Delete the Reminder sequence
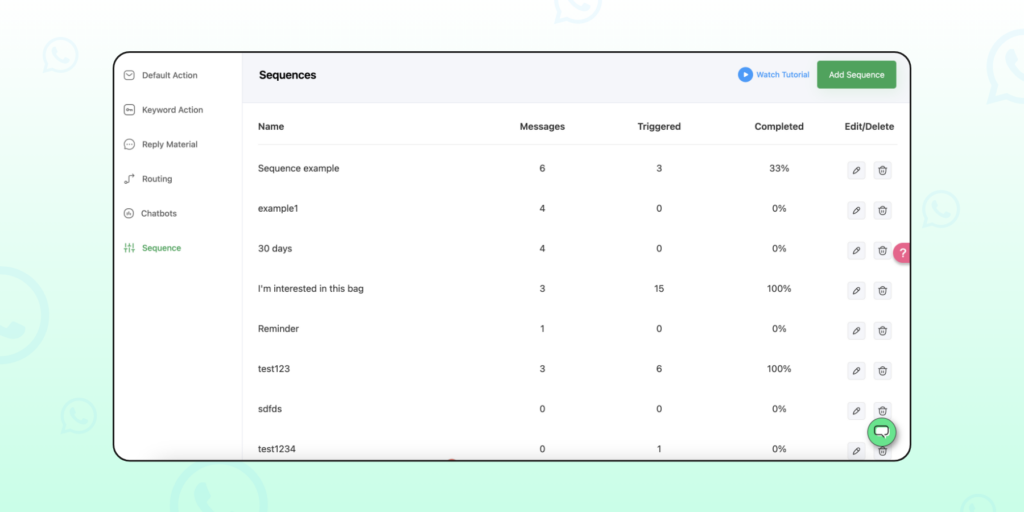 pyautogui.click(x=882, y=331)
